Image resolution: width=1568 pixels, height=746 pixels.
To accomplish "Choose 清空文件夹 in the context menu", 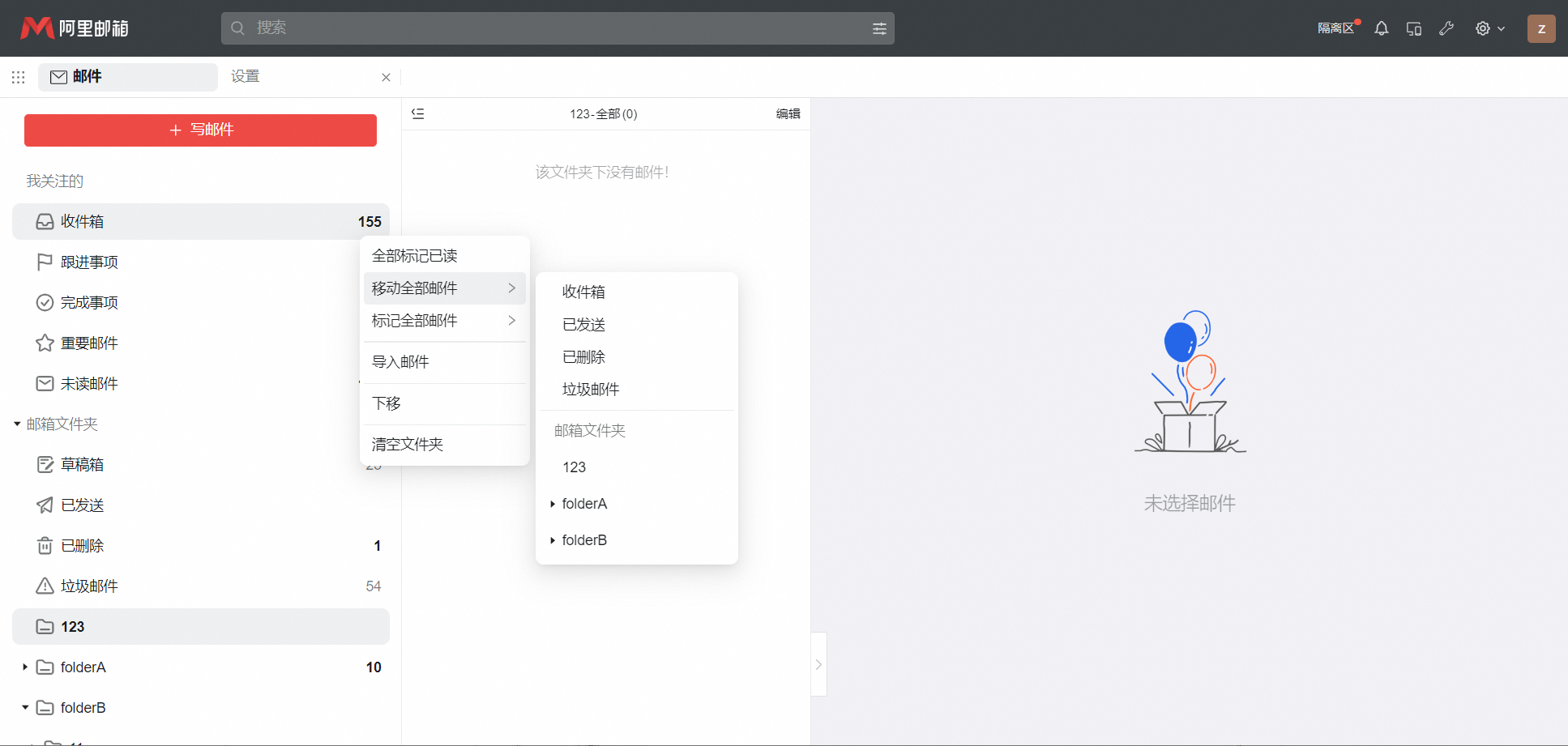I will 408,445.
